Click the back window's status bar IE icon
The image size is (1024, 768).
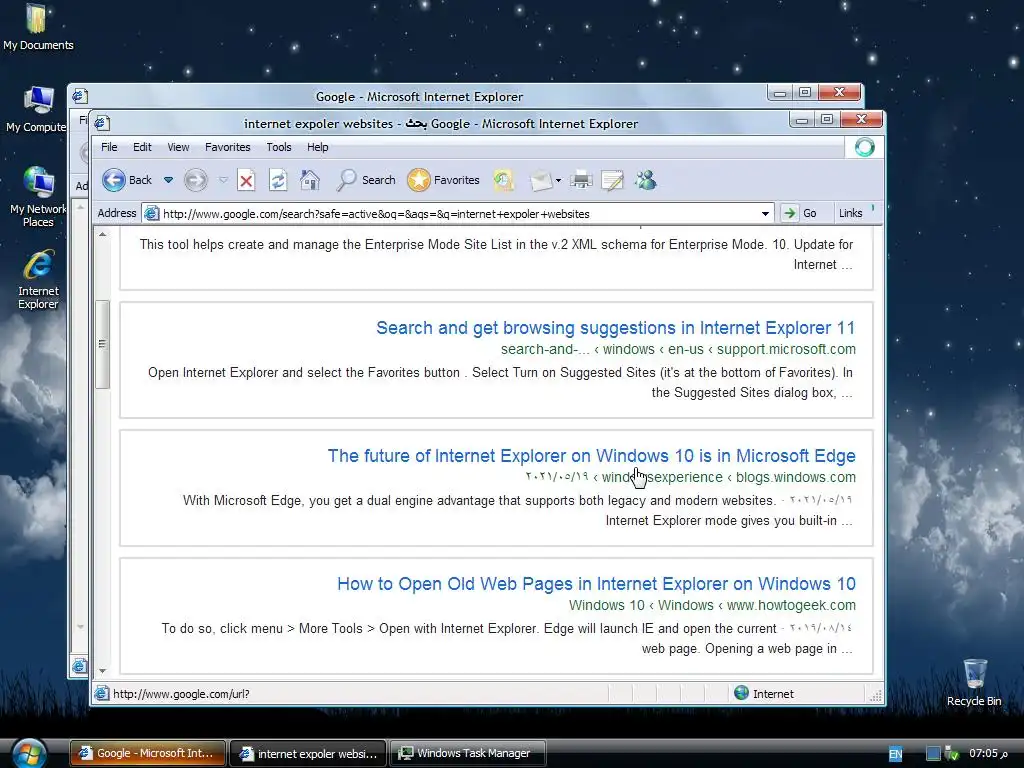79,666
